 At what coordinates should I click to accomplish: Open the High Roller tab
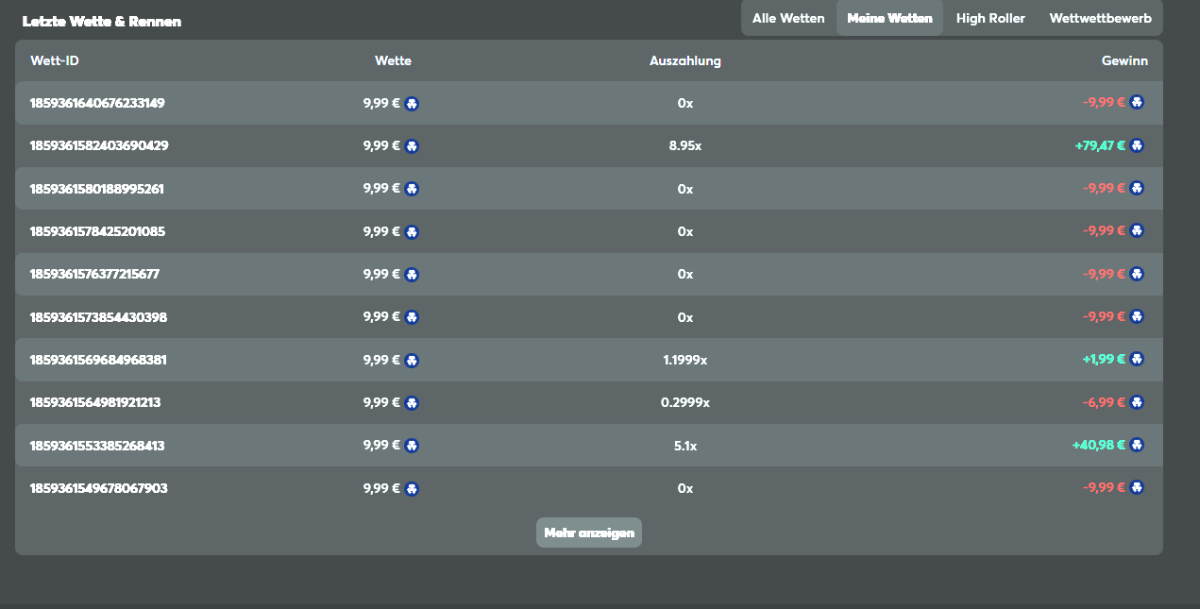click(990, 18)
